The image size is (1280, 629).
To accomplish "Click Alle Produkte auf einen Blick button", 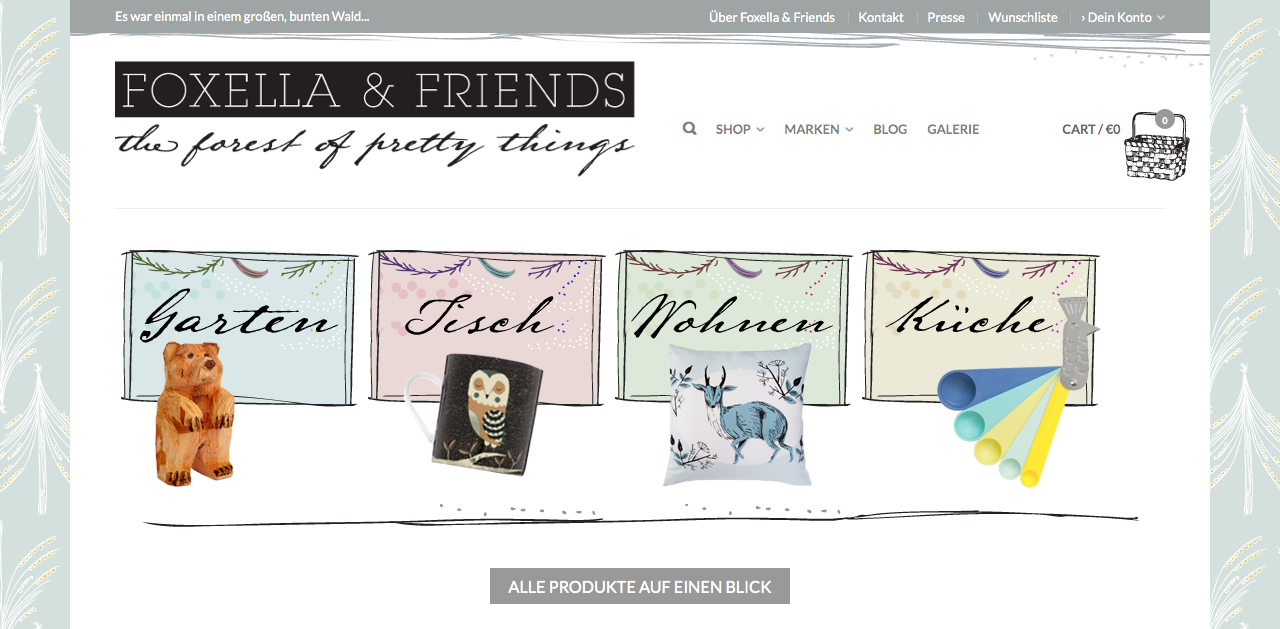I will [x=640, y=586].
